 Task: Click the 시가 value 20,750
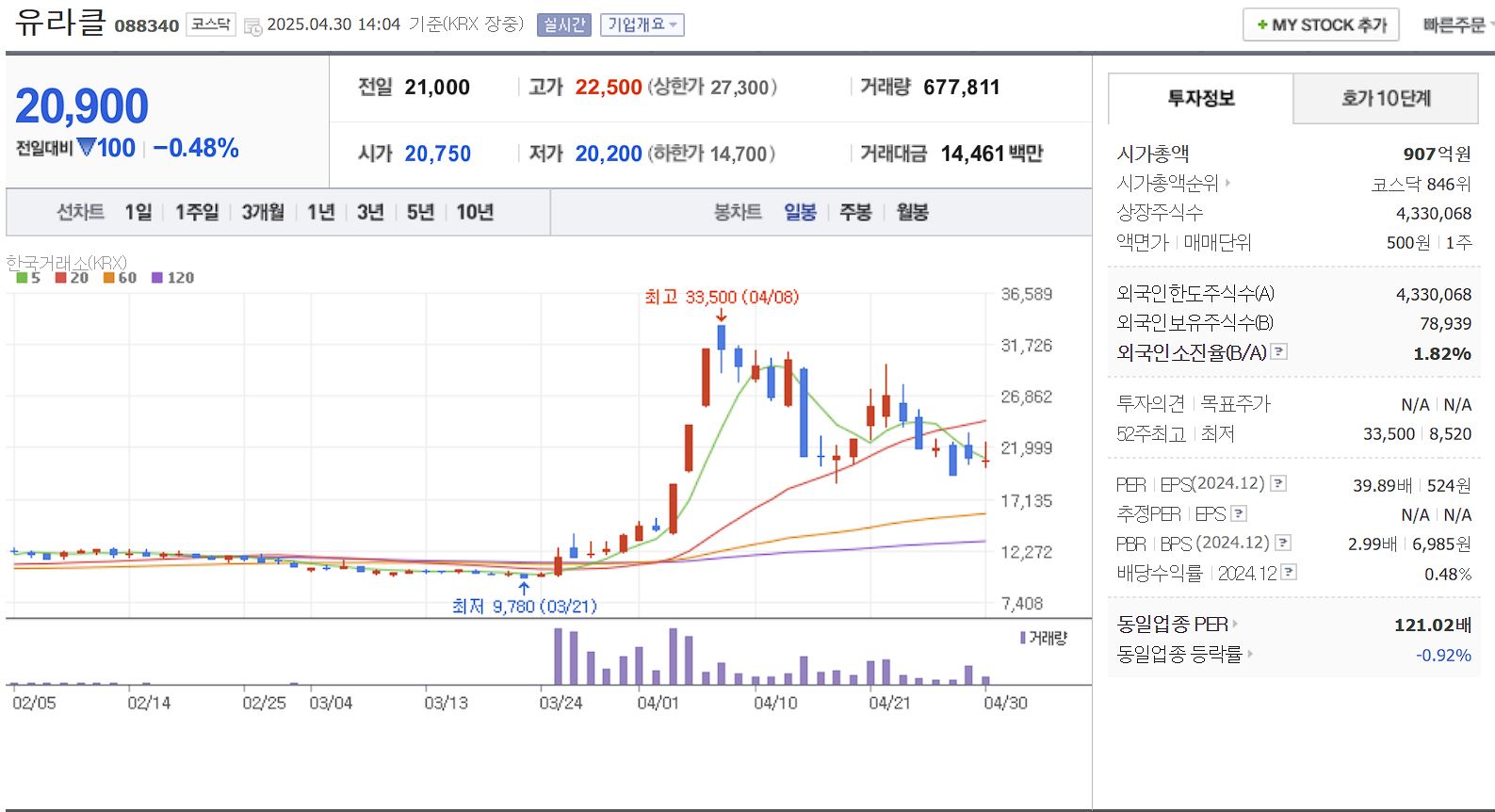click(438, 154)
